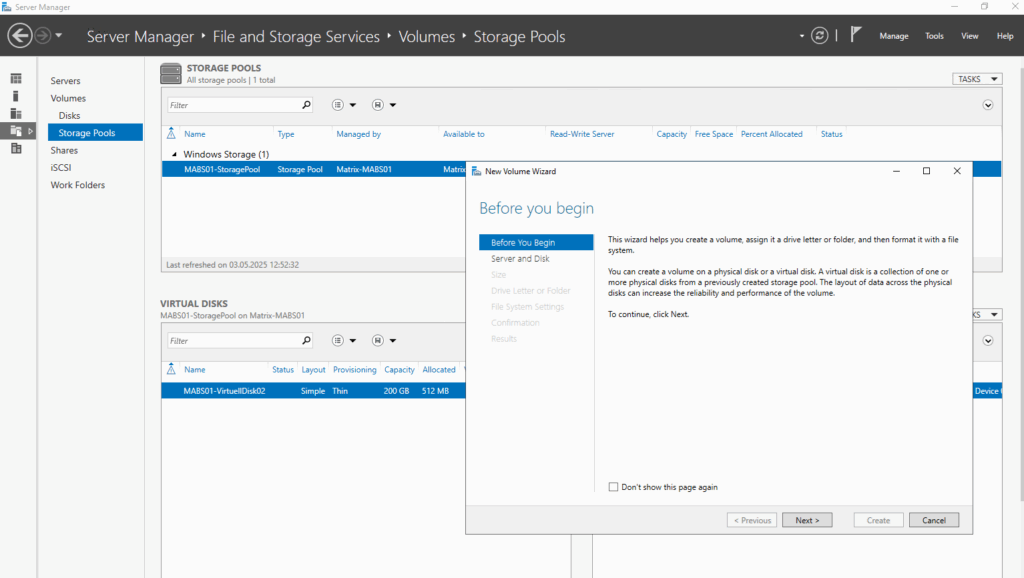Open the Storage Pools TASKS dropdown
Viewport: 1024px width, 578px height.
(x=977, y=79)
